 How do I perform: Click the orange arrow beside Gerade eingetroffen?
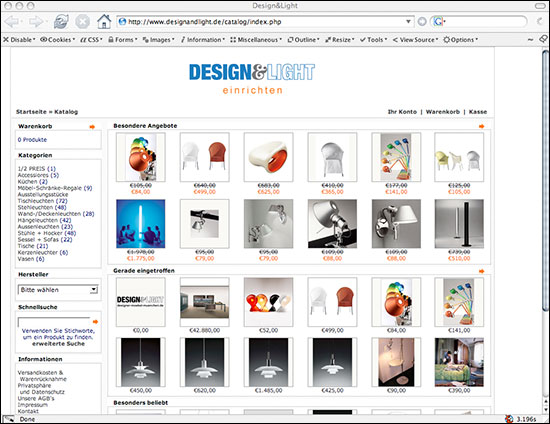481,271
